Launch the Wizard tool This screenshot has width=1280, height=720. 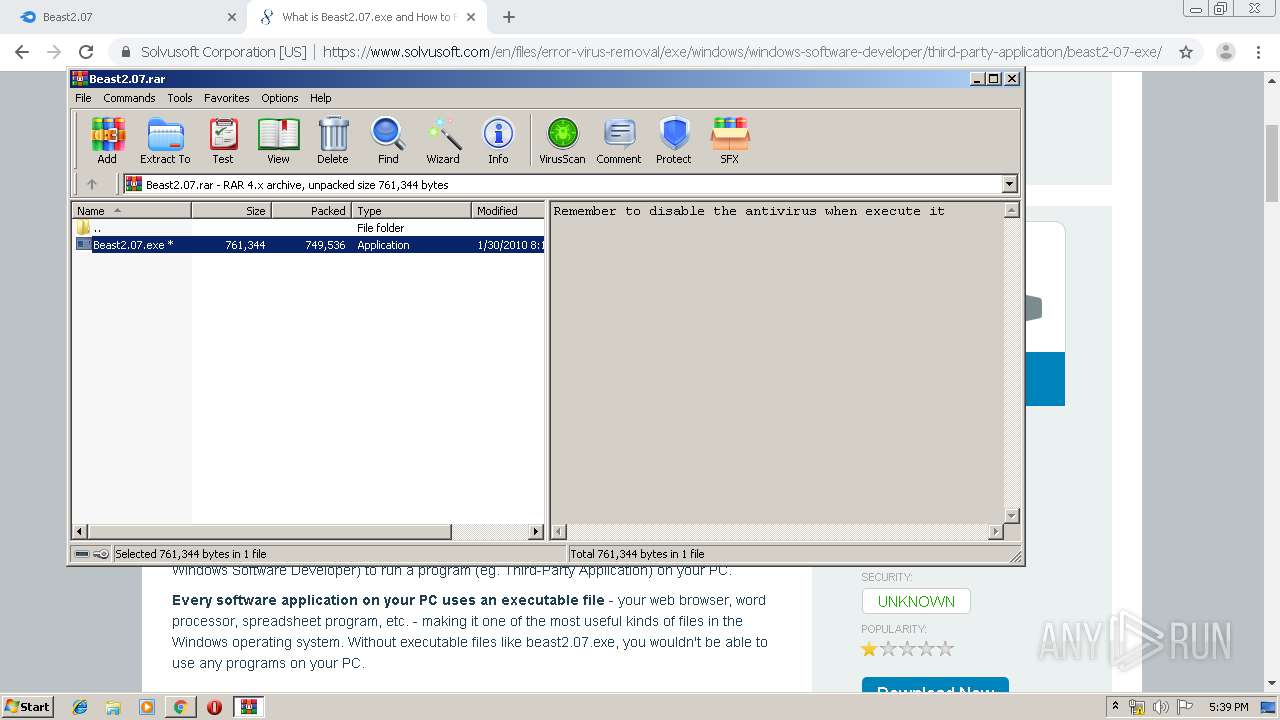coord(443,140)
